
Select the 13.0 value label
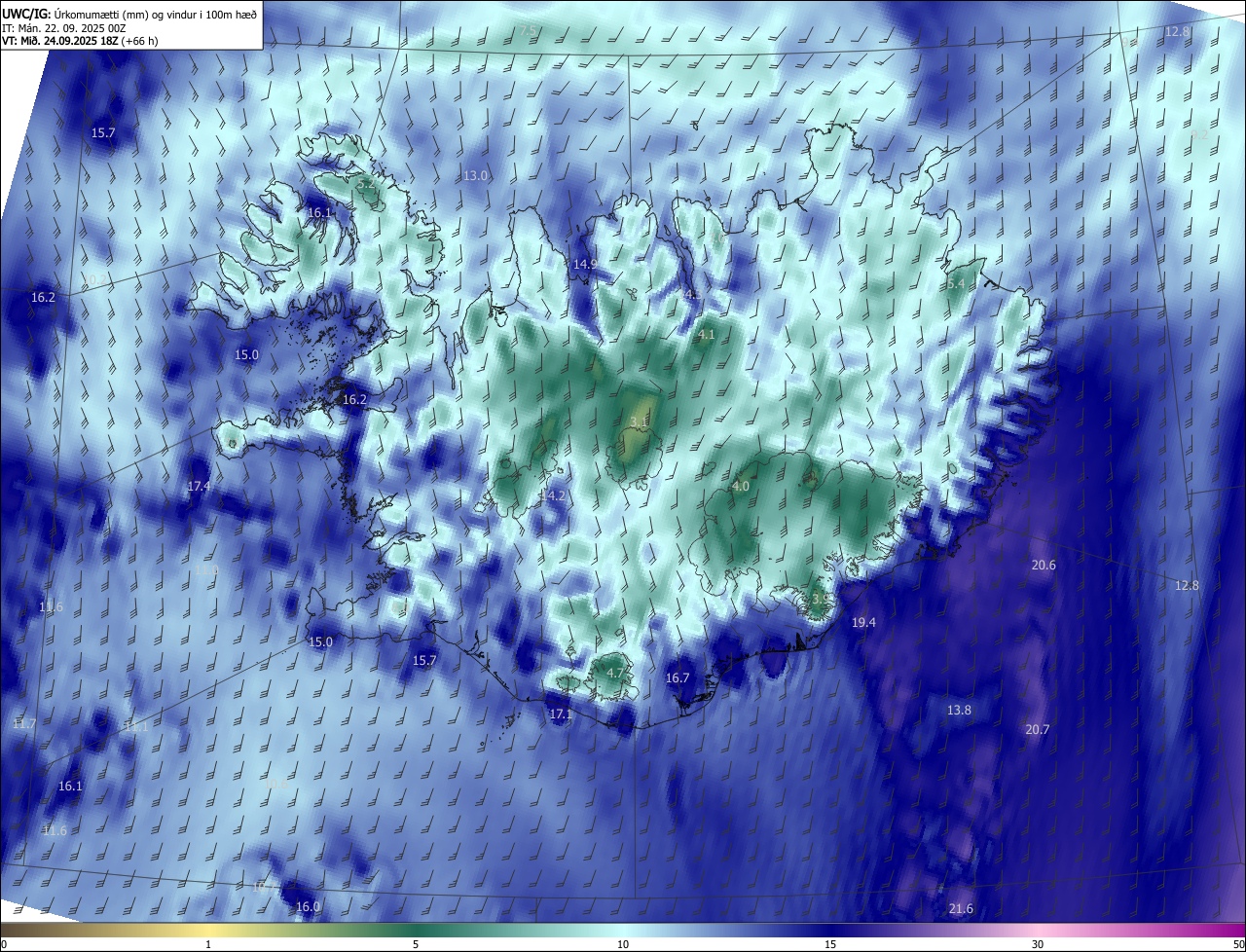(x=475, y=176)
